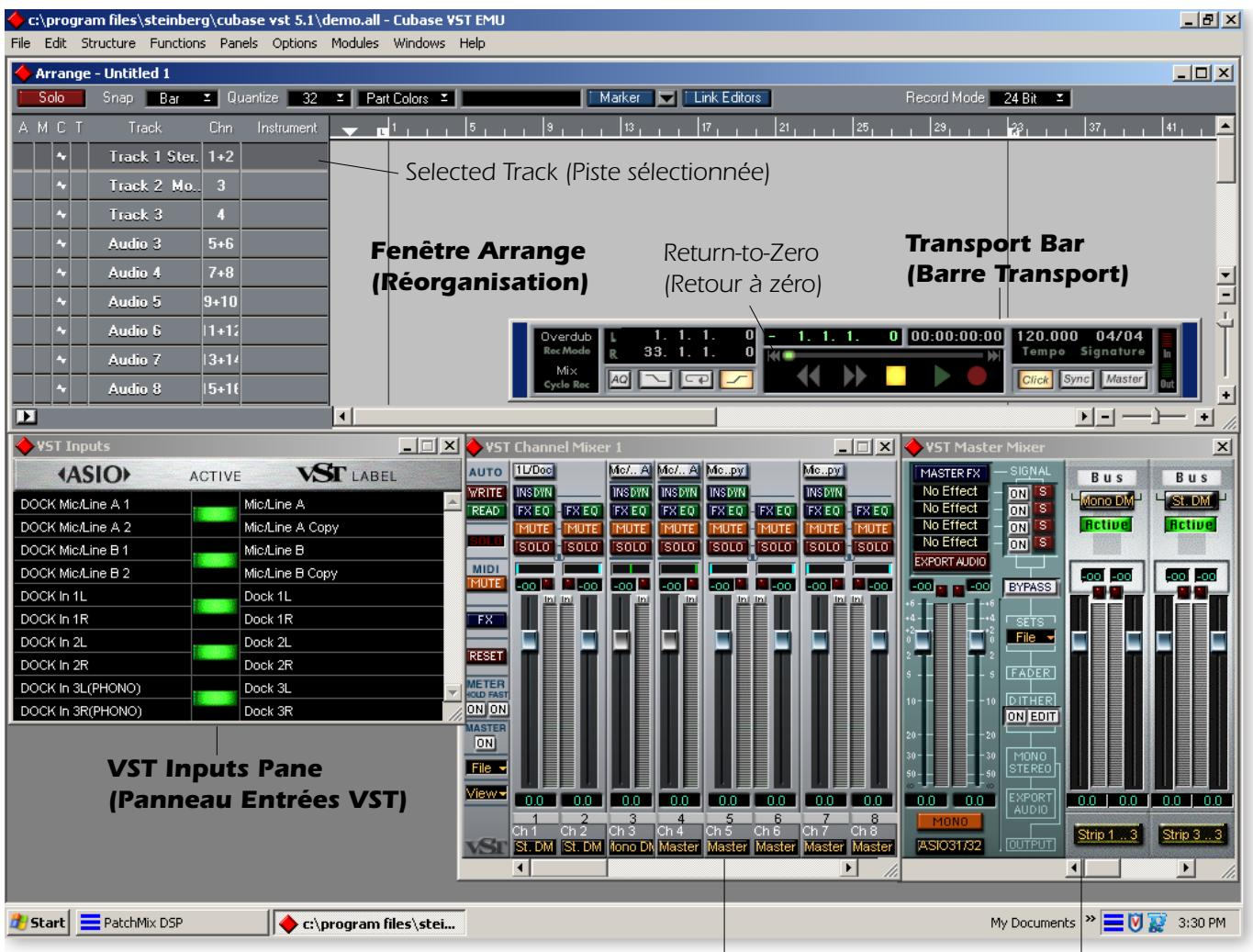1253x952 pixels.
Task: Click EXPORT AUDIO under Master FX
Action: (950, 561)
